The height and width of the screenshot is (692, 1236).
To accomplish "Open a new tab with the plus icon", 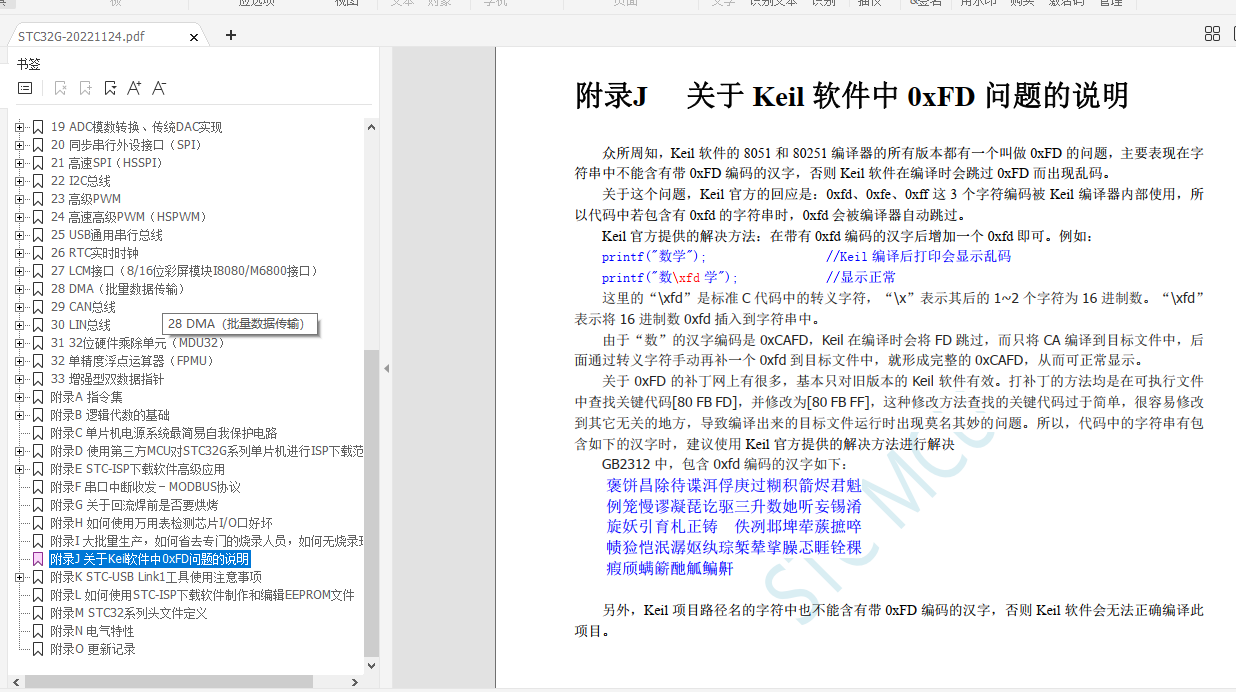I will 231,35.
